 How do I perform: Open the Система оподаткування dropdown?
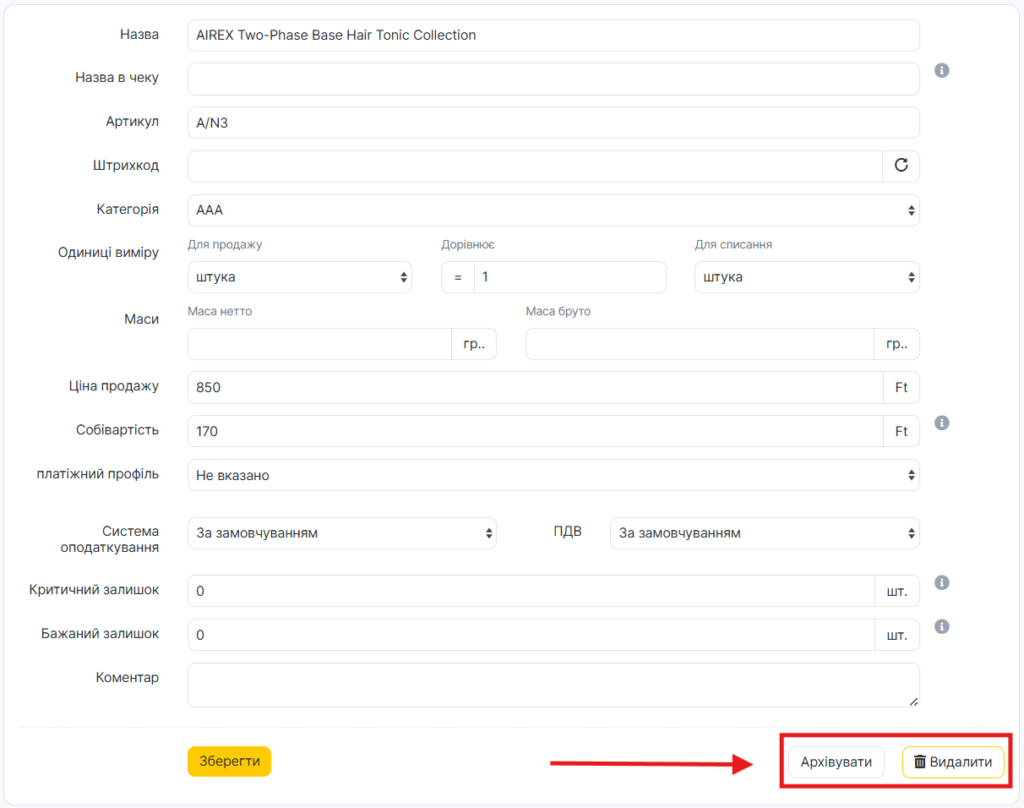tap(341, 533)
